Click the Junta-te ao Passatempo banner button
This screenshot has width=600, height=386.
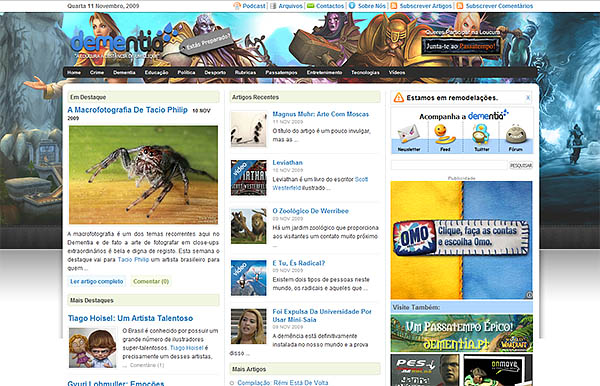461,46
